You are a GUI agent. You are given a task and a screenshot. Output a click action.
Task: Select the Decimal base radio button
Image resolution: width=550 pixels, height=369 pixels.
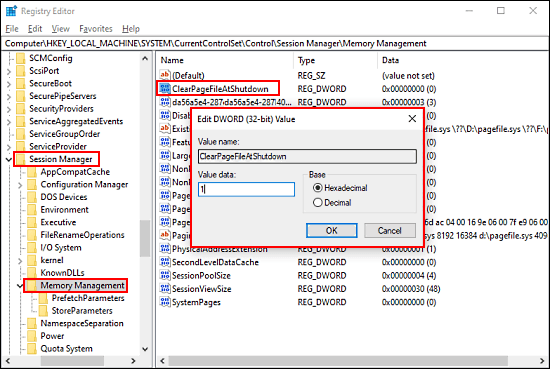[x=317, y=202]
